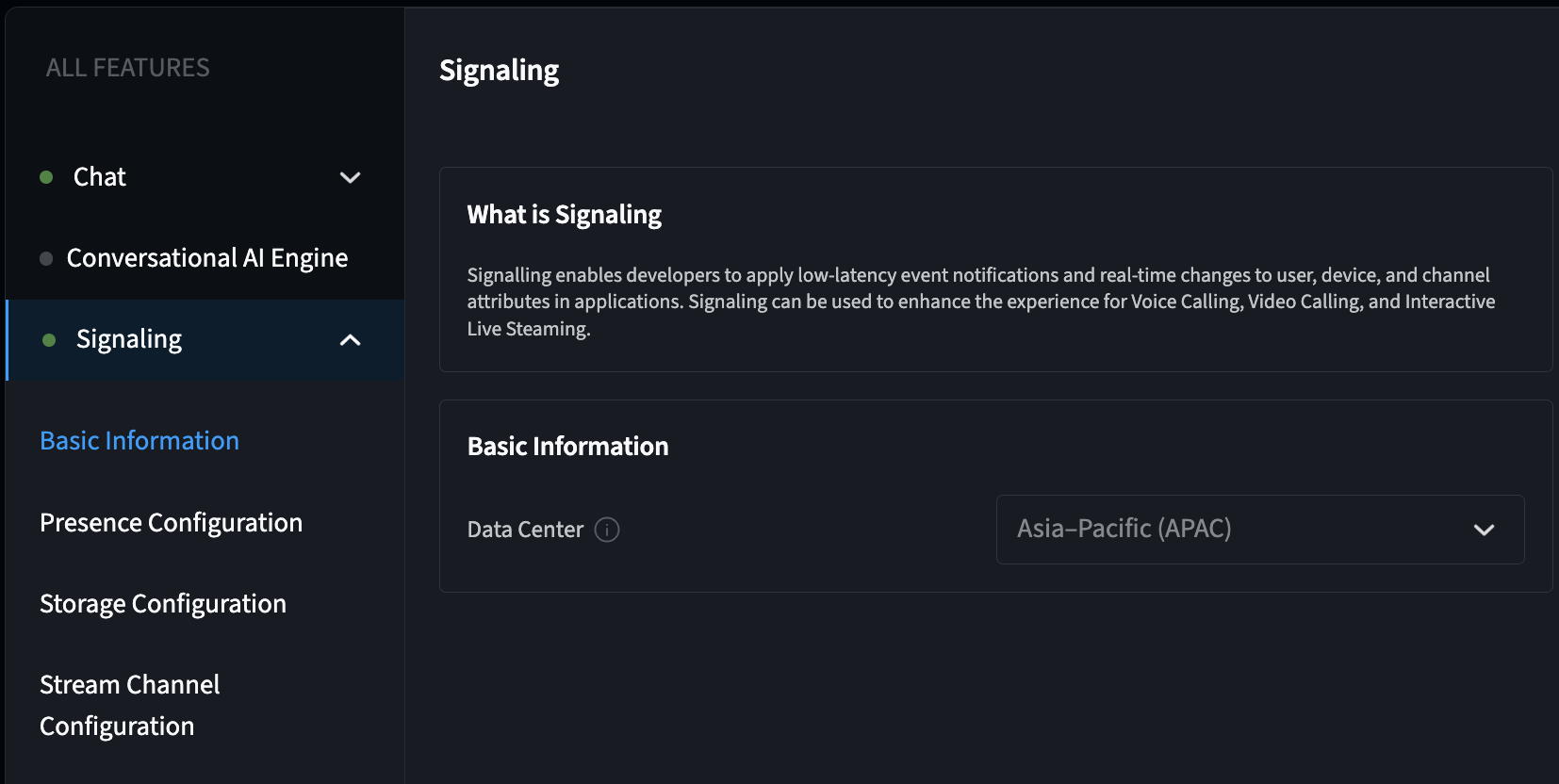Open the Conversational AI Engine feature
Viewport: 1559px width, 784px height.
(x=207, y=258)
